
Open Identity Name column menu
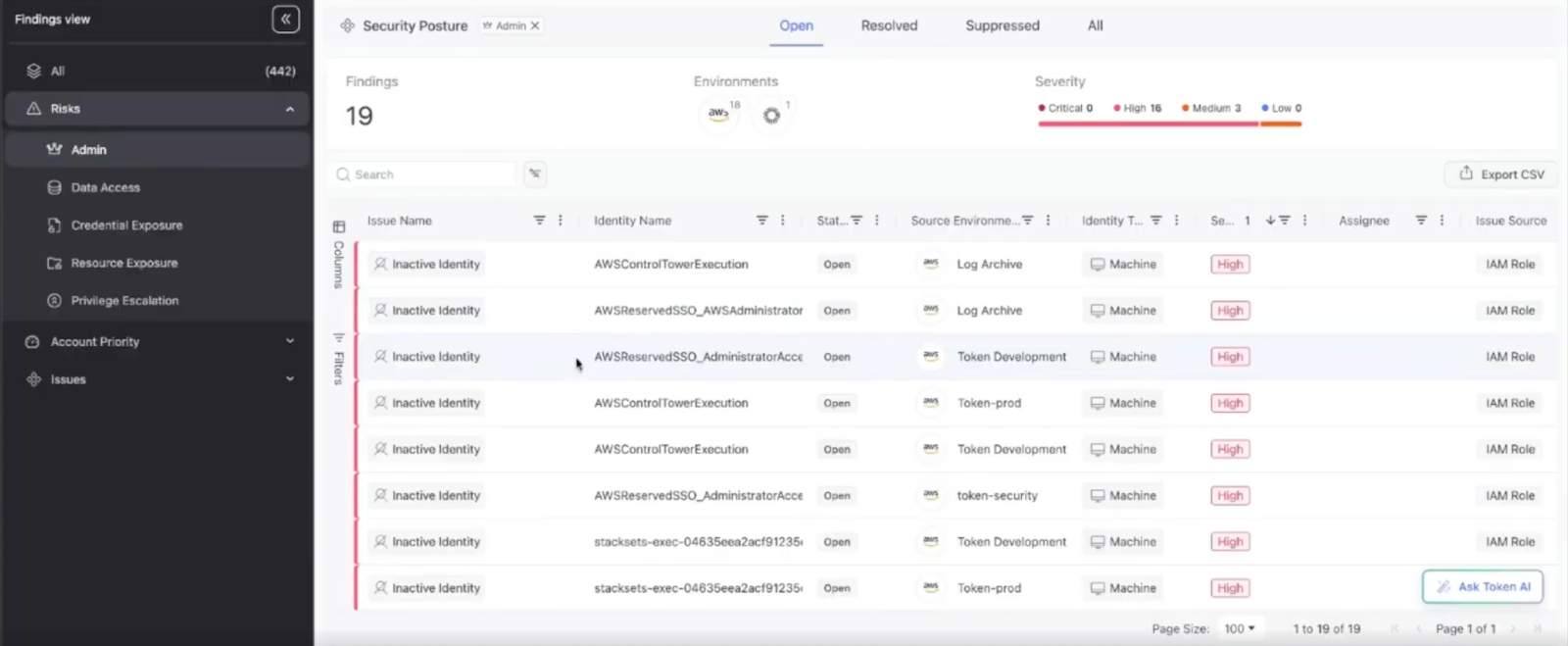pyautogui.click(x=783, y=221)
